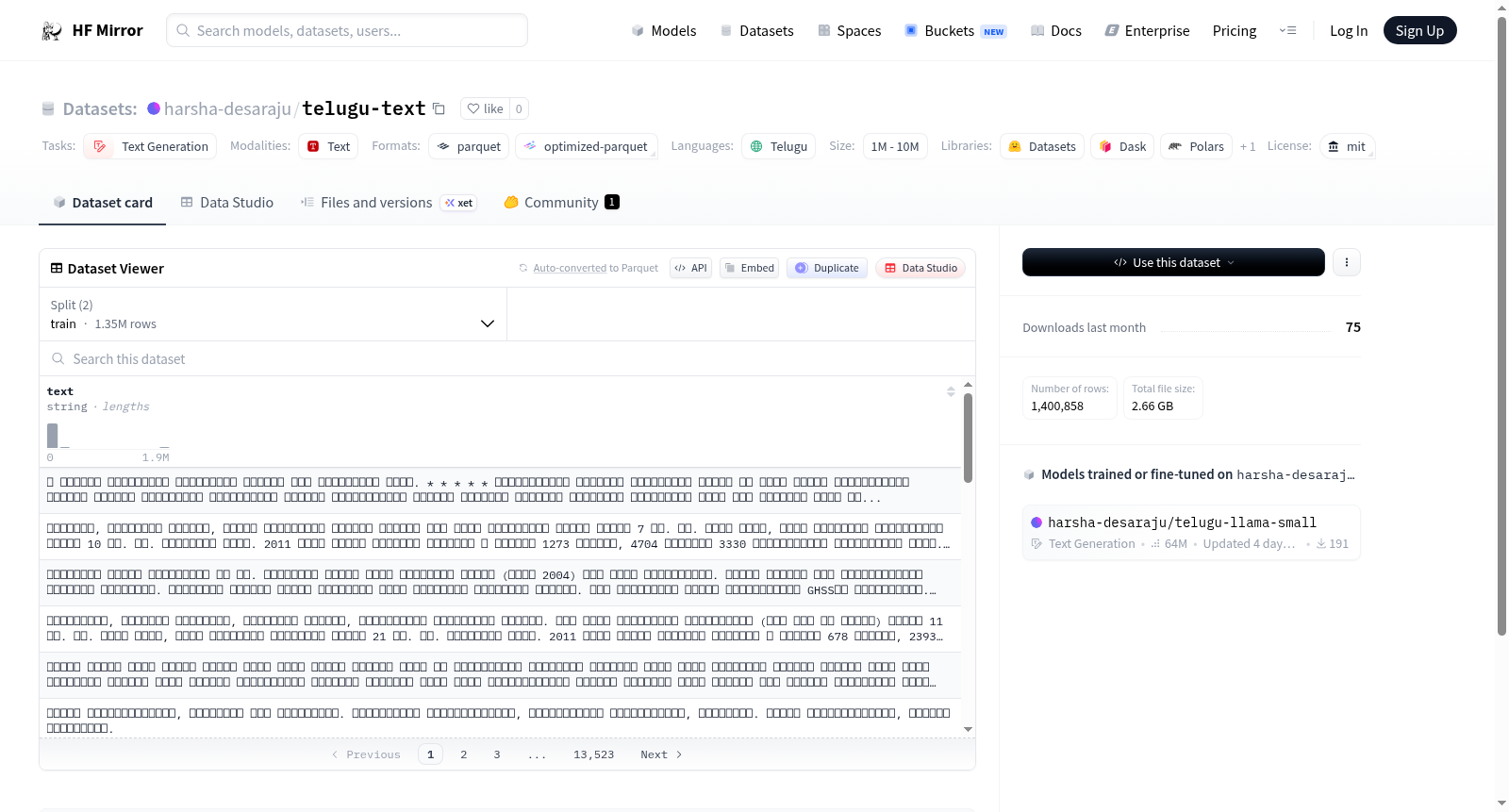Switch to the Data Studio tab
This screenshot has width=1509, height=812.
pyautogui.click(x=226, y=202)
